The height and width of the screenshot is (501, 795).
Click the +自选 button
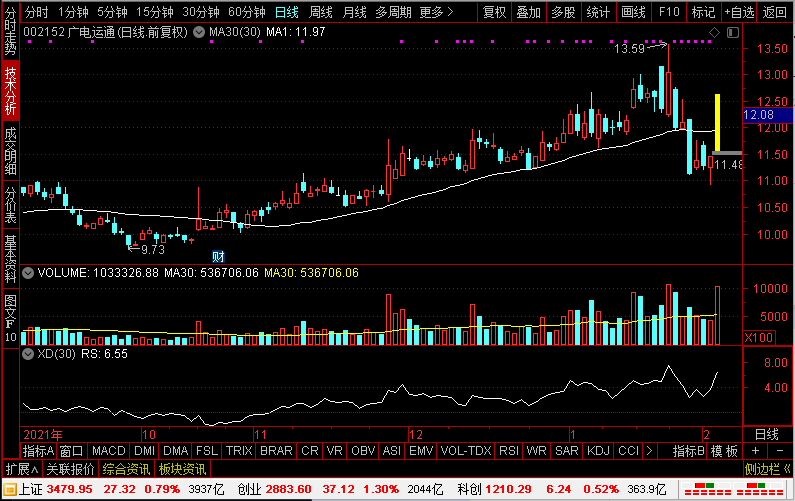pos(739,12)
